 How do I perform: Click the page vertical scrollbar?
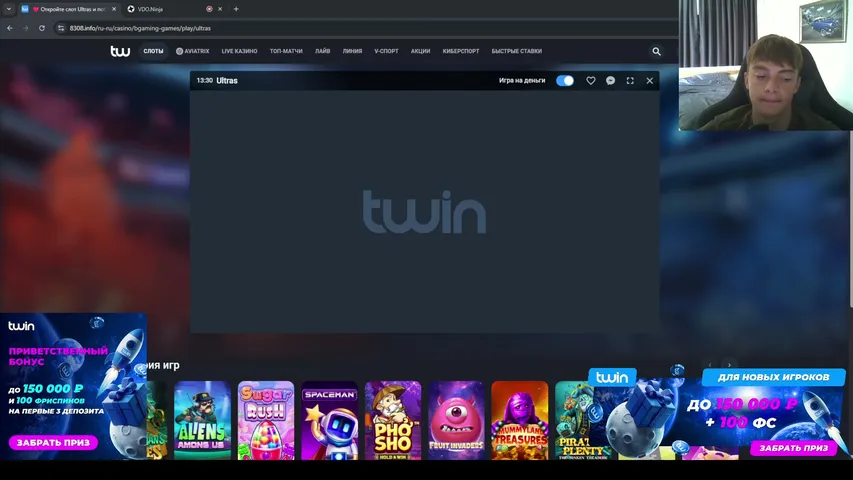(850, 219)
